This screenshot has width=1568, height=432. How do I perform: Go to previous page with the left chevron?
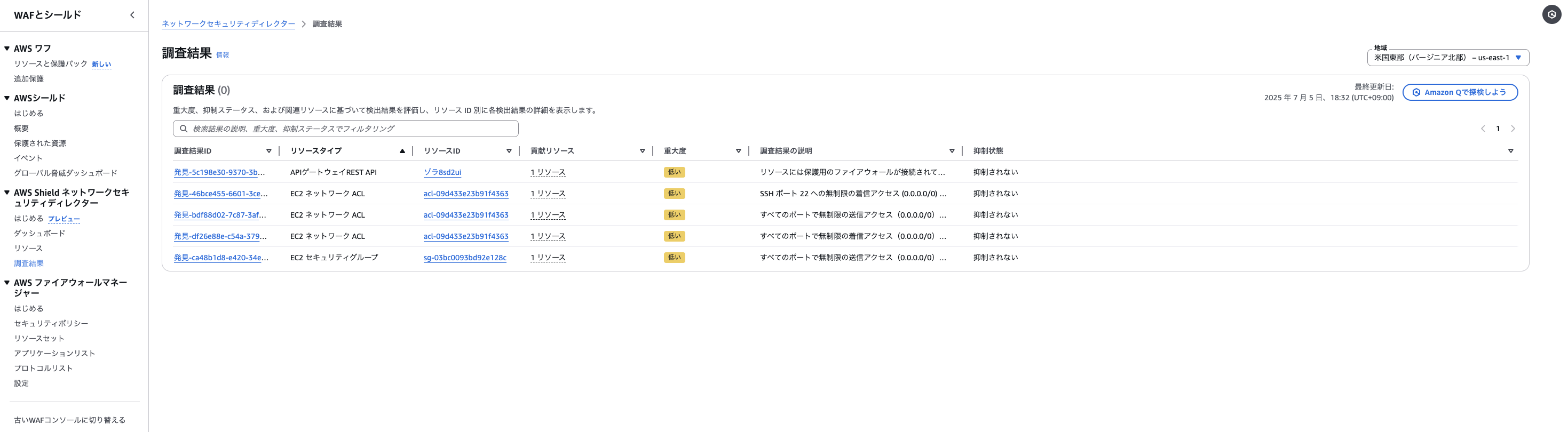pyautogui.click(x=1483, y=129)
